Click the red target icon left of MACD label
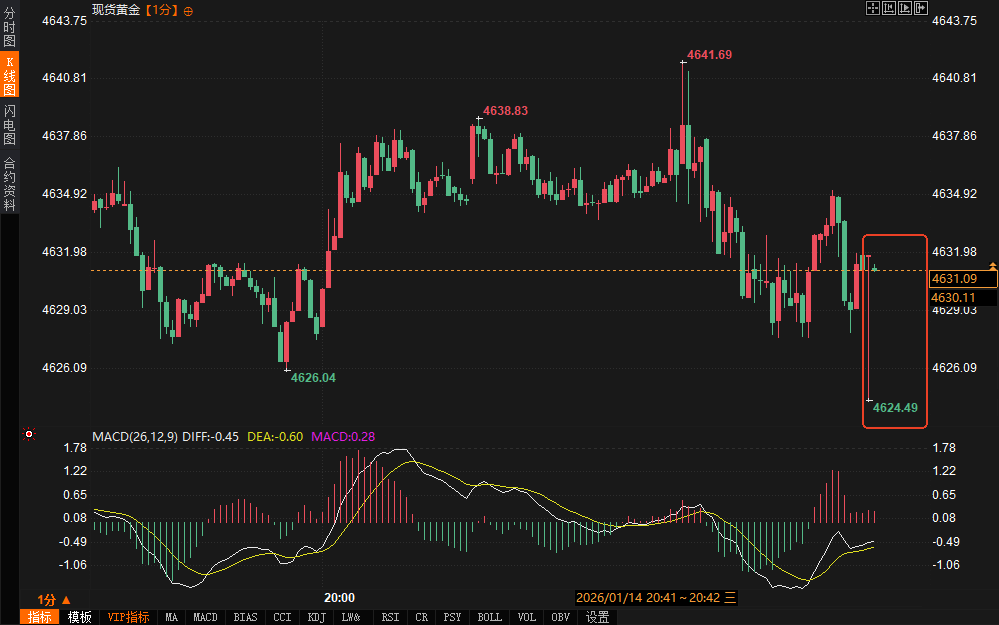 pyautogui.click(x=29, y=435)
